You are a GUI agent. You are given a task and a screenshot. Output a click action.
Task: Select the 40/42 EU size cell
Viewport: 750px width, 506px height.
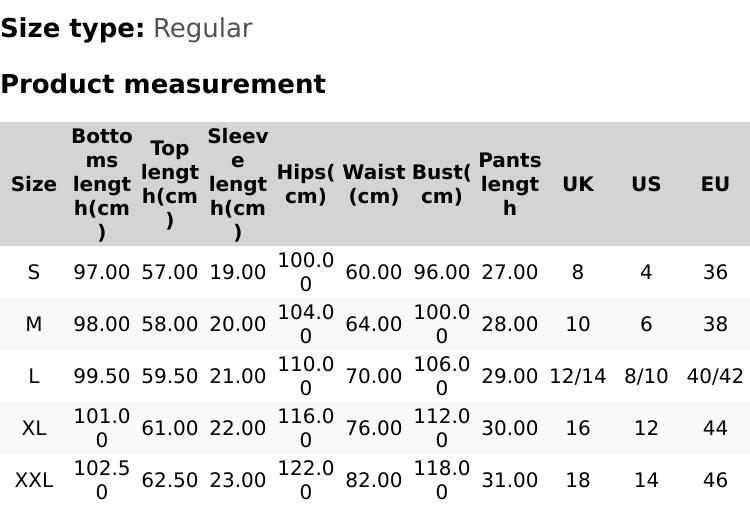(715, 376)
